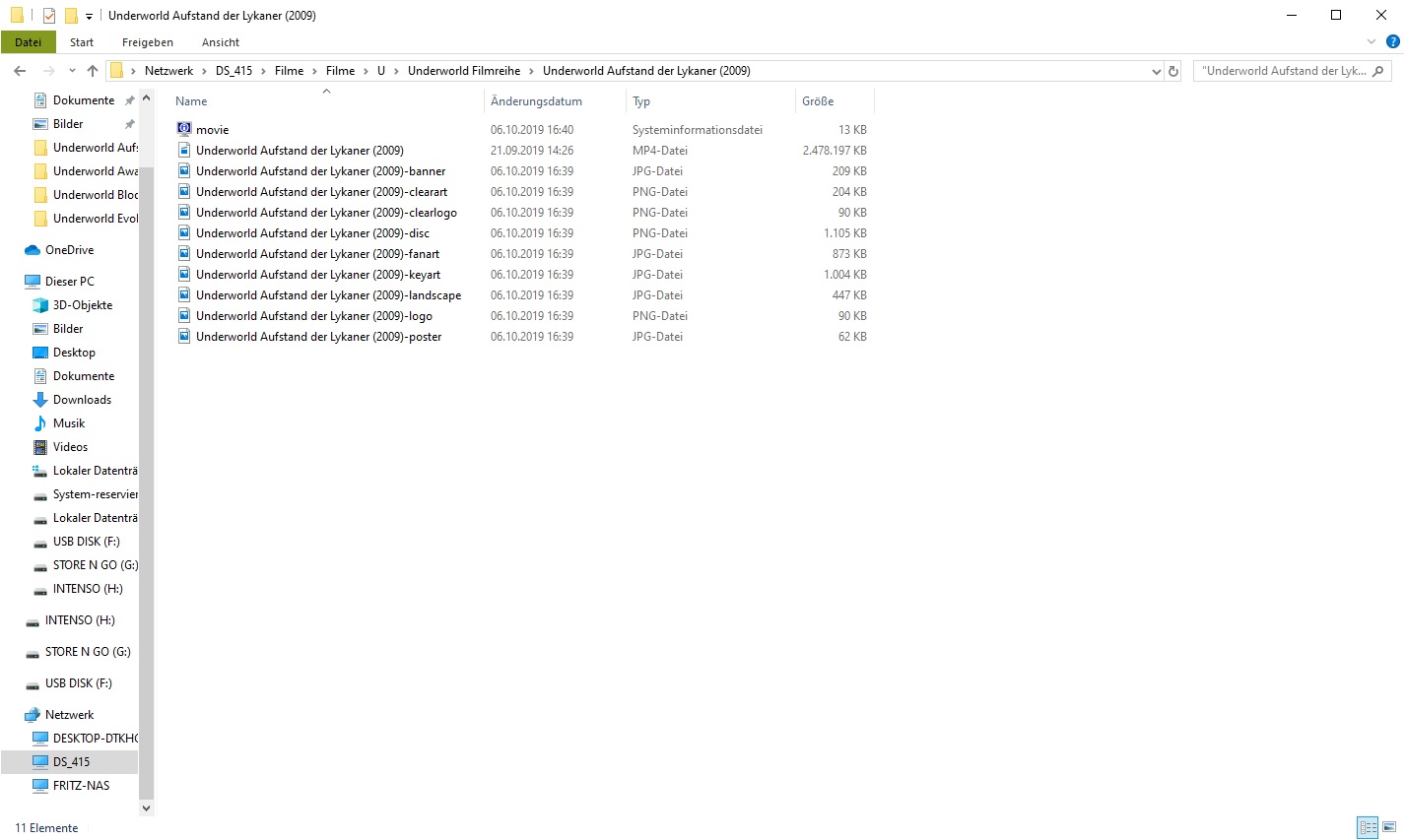Select the file ending in -disc

click(312, 233)
